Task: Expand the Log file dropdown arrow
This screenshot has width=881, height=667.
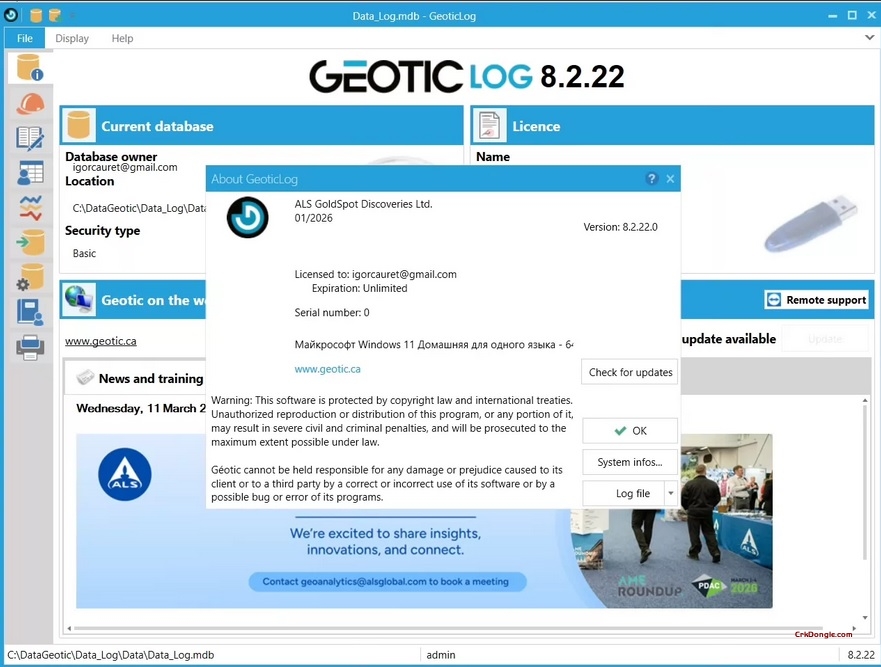Action: [x=671, y=493]
